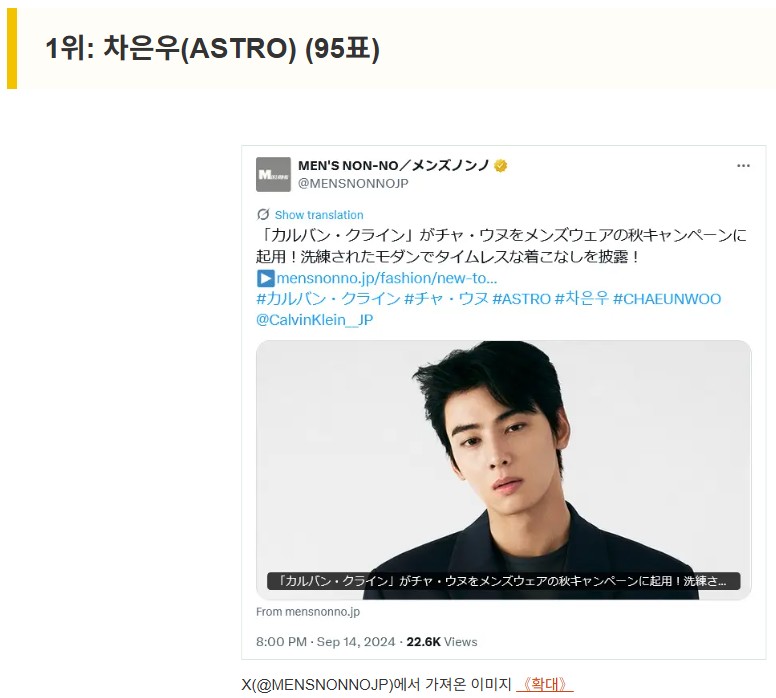Open the MEN'S NON-NO／メンズノンノ account name

pyautogui.click(x=393, y=165)
